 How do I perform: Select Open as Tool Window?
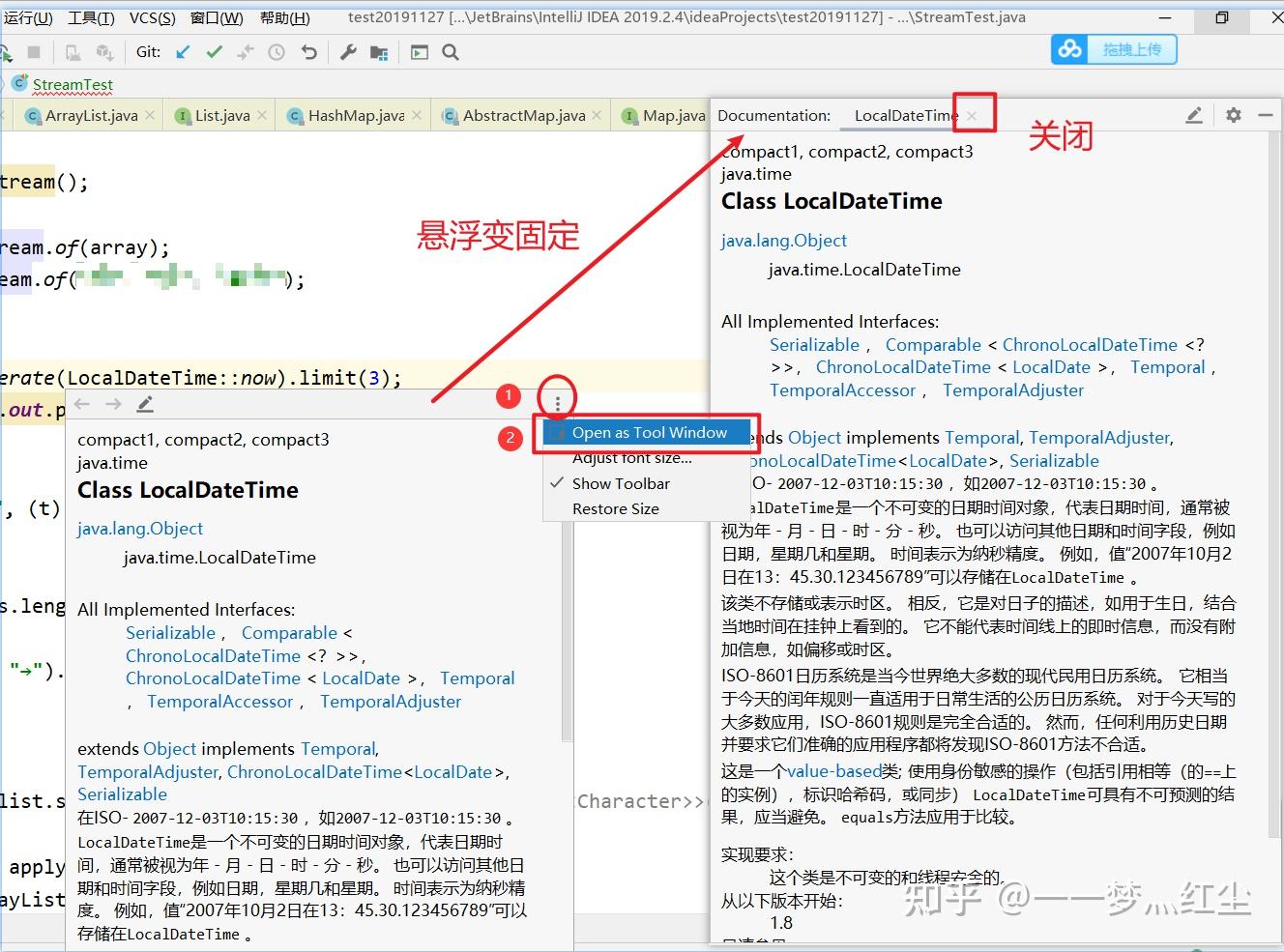647,433
